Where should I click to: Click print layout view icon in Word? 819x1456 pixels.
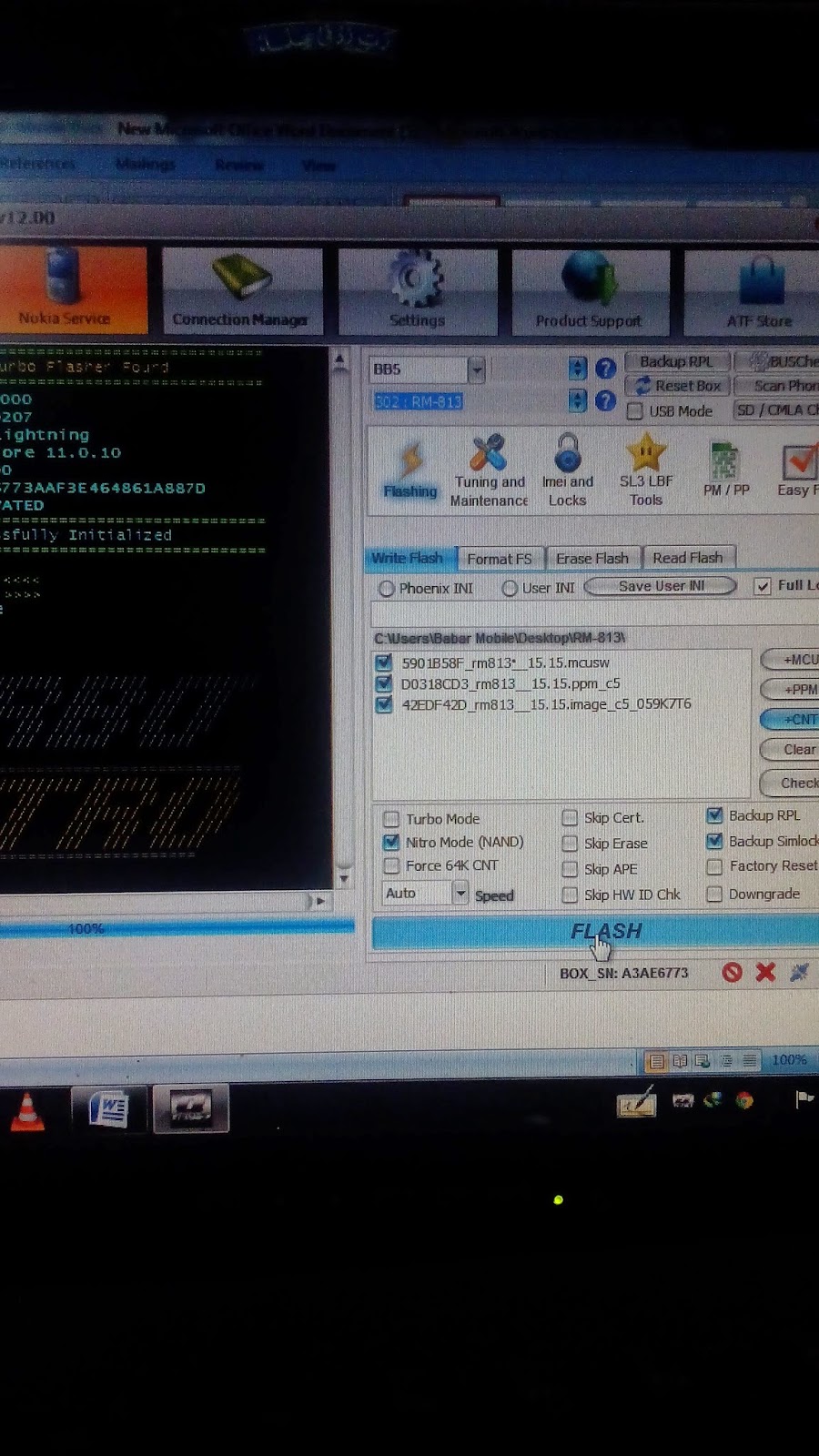tap(656, 1061)
